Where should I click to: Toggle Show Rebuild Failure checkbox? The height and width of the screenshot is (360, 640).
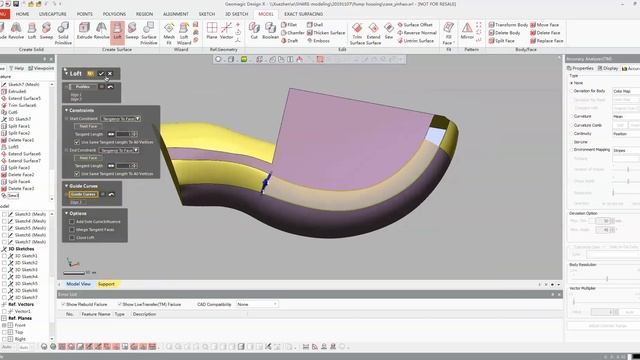coord(63,304)
